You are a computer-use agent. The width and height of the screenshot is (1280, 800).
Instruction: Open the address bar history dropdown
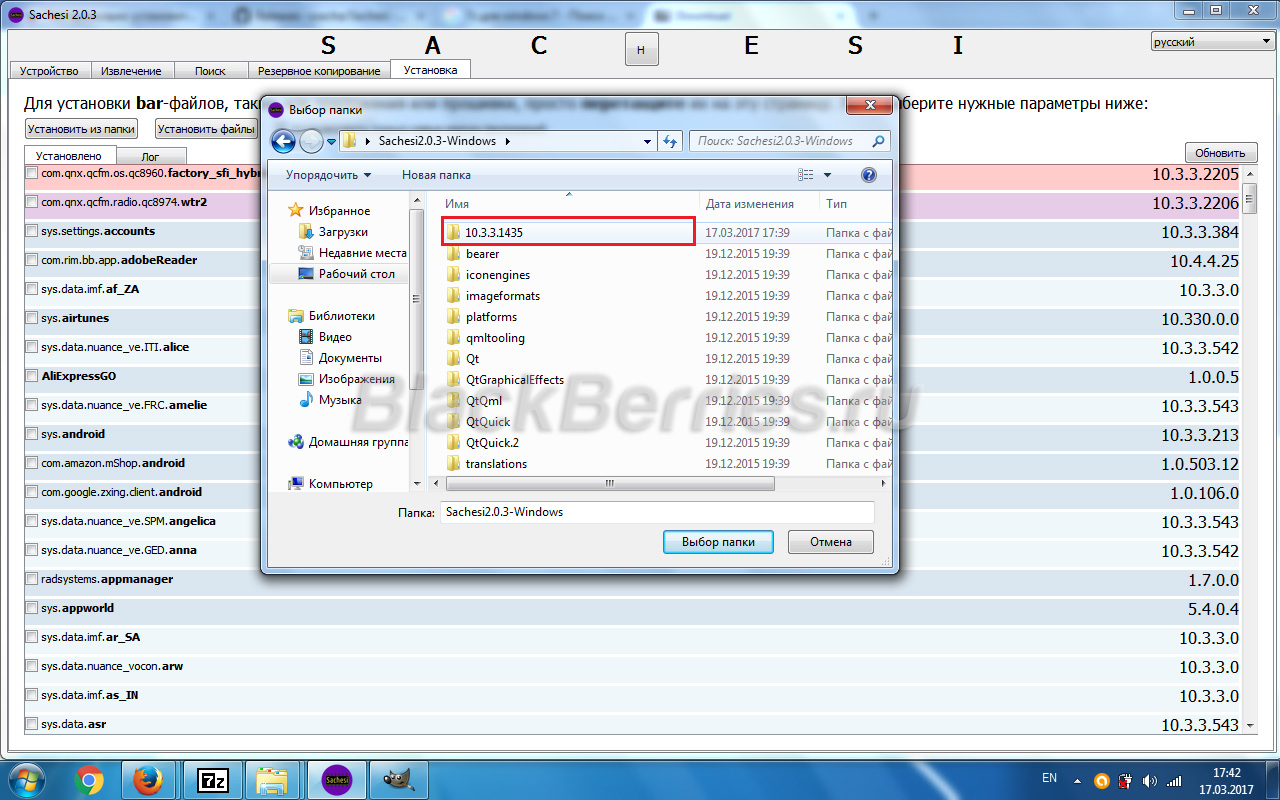click(x=650, y=141)
